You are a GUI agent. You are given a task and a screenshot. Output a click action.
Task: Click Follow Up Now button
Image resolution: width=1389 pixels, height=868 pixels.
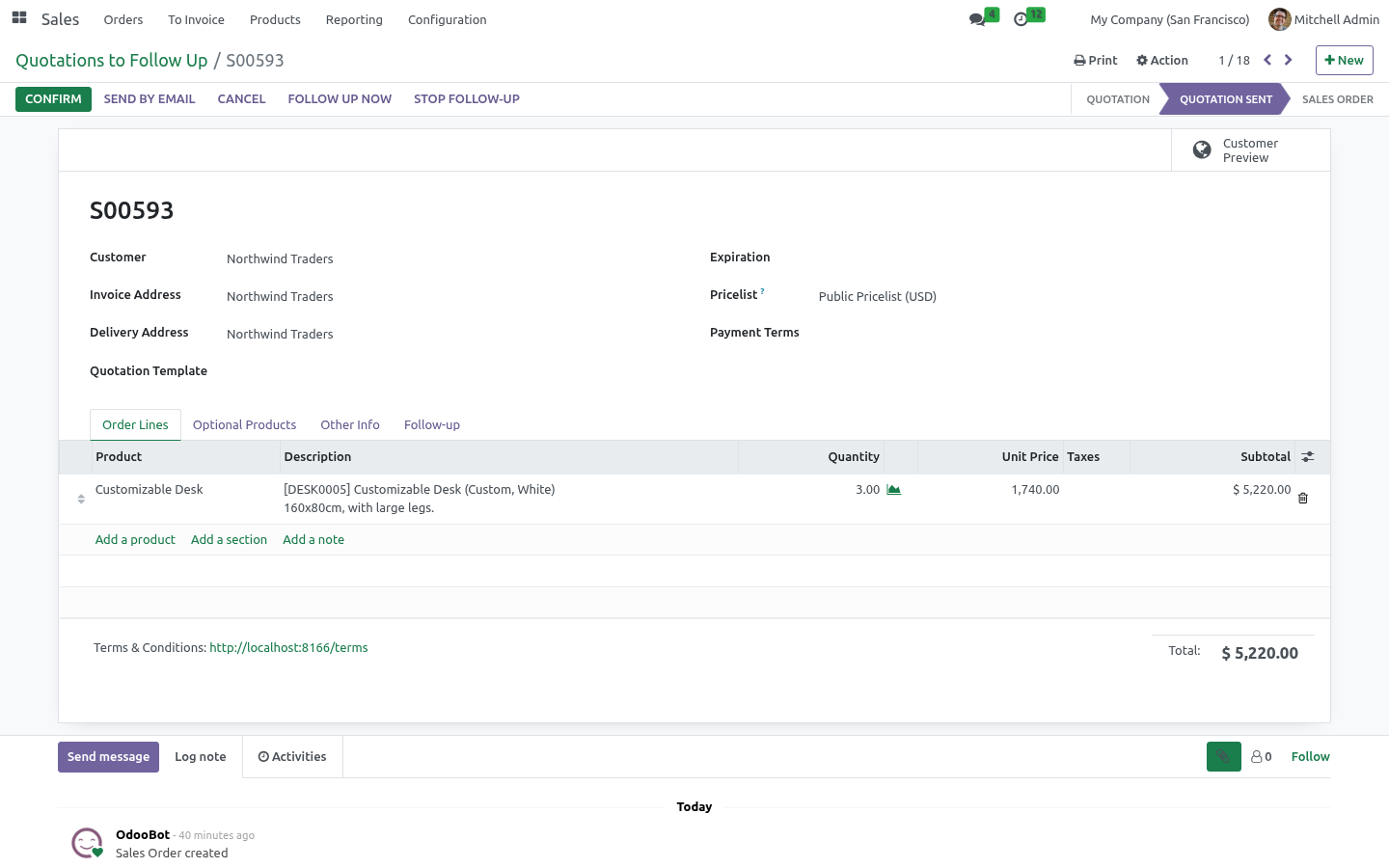340,99
